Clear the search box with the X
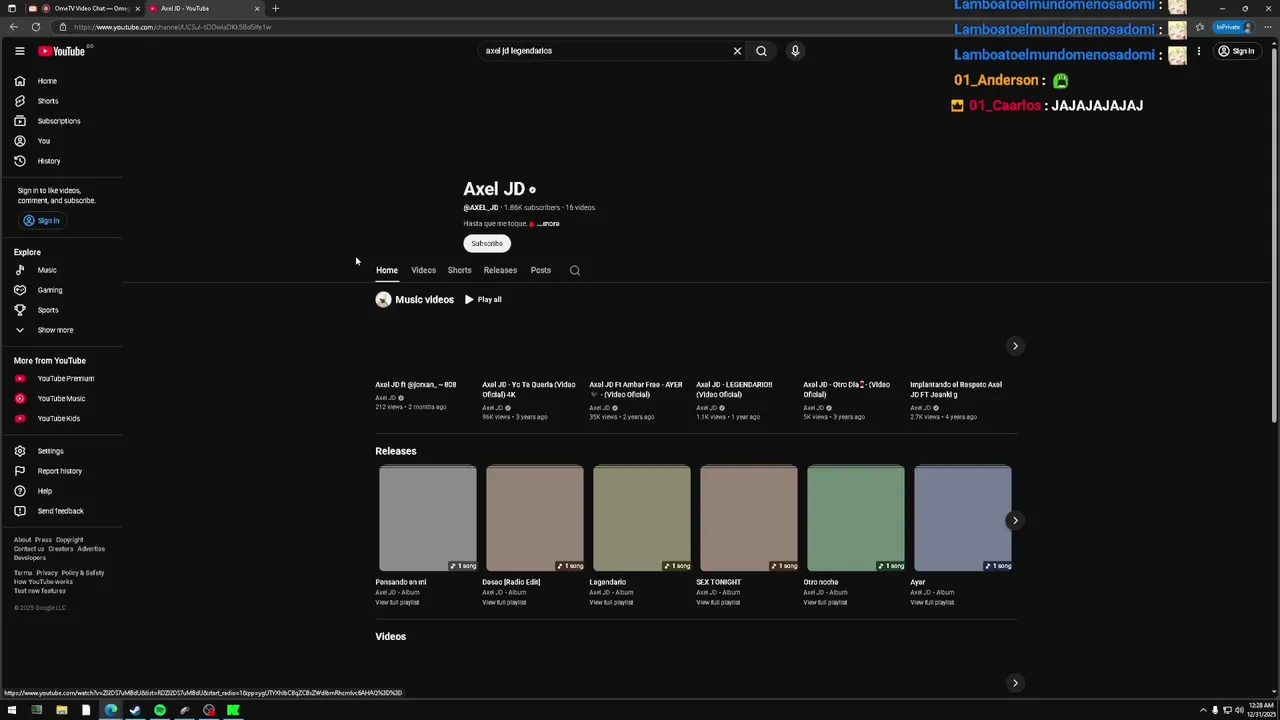Viewport: 1280px width, 720px height. pos(737,51)
